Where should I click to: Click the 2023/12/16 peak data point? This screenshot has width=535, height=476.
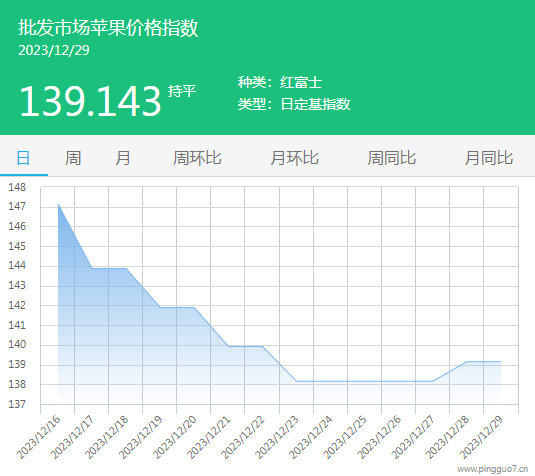tap(58, 204)
